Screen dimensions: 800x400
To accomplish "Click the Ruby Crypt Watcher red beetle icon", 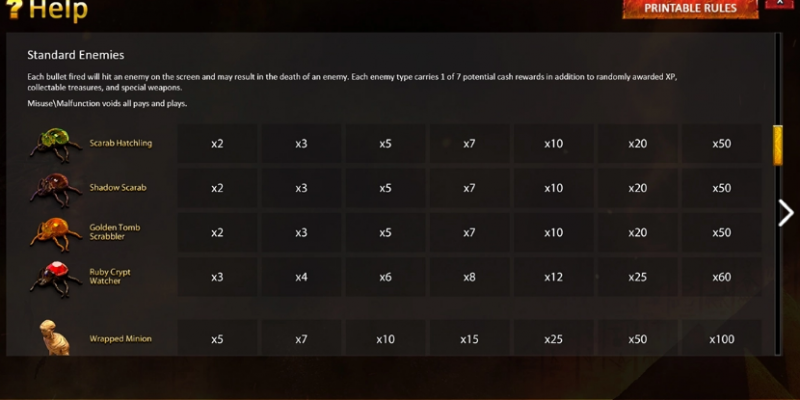I will click(x=56, y=279).
